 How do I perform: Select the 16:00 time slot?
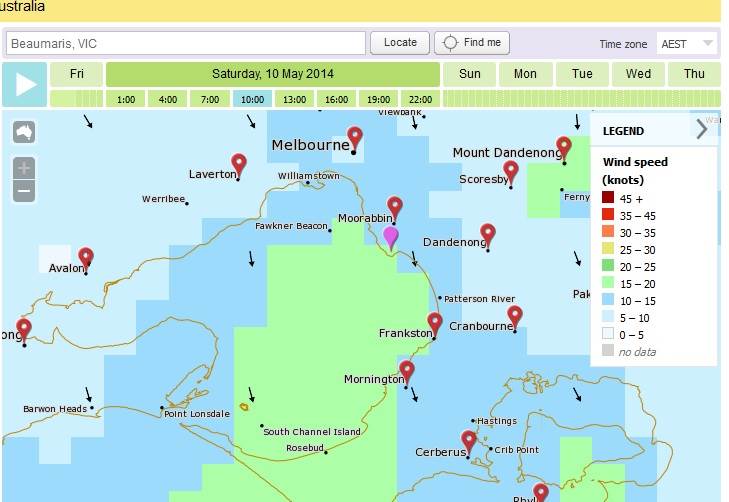(x=336, y=99)
